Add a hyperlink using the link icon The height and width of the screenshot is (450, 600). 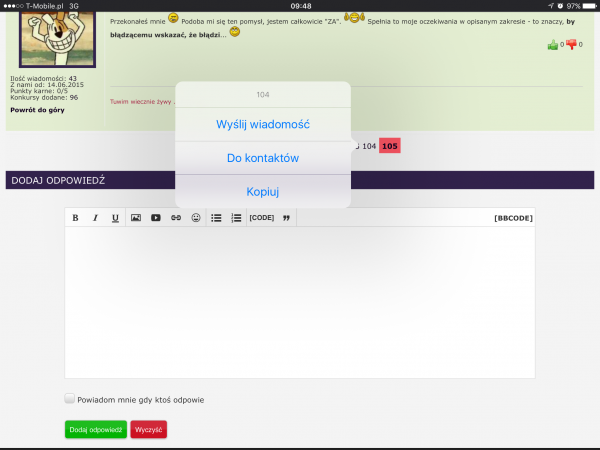[175, 218]
